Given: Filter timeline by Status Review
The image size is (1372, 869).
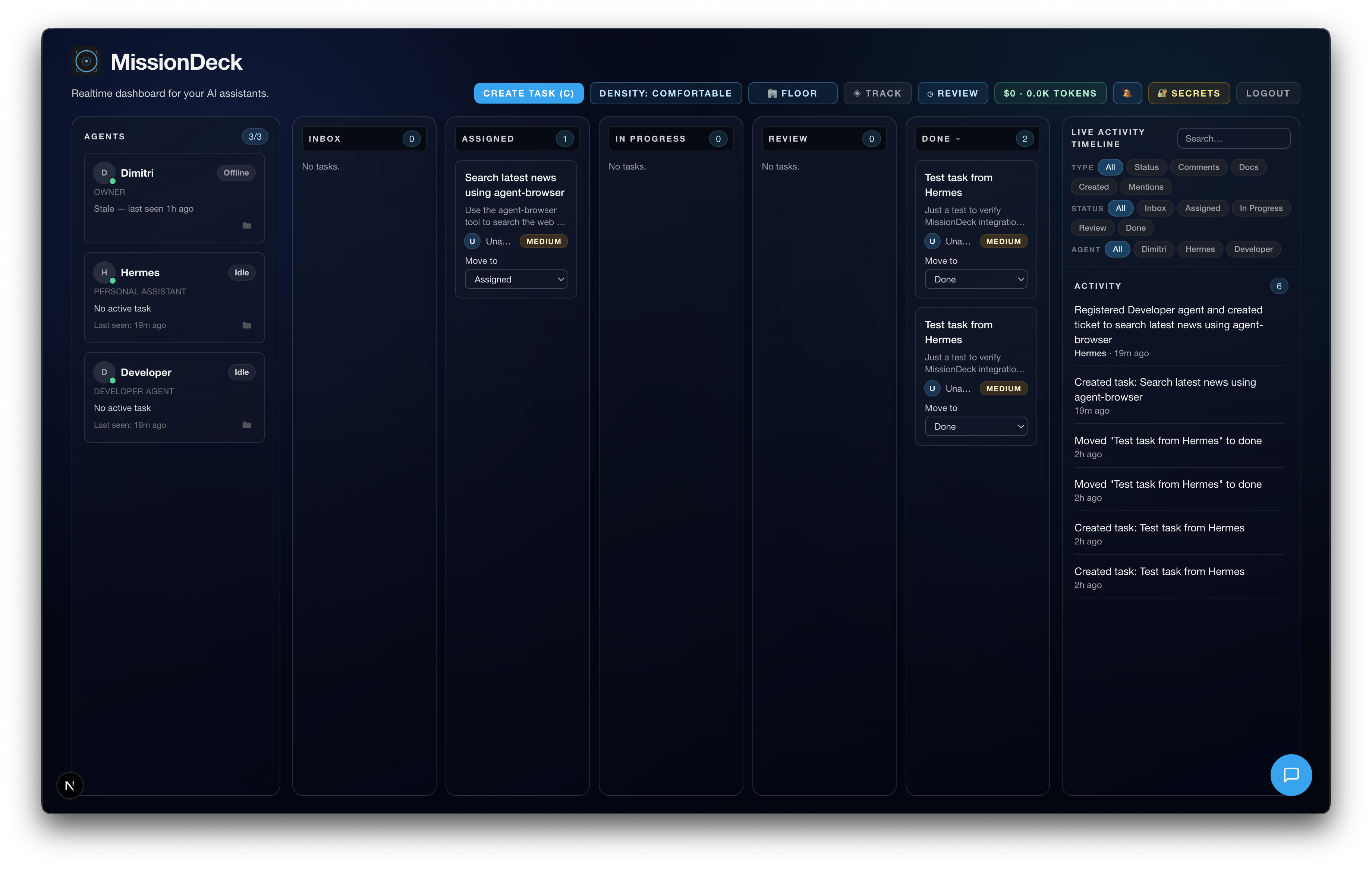Looking at the screenshot, I should [1092, 228].
